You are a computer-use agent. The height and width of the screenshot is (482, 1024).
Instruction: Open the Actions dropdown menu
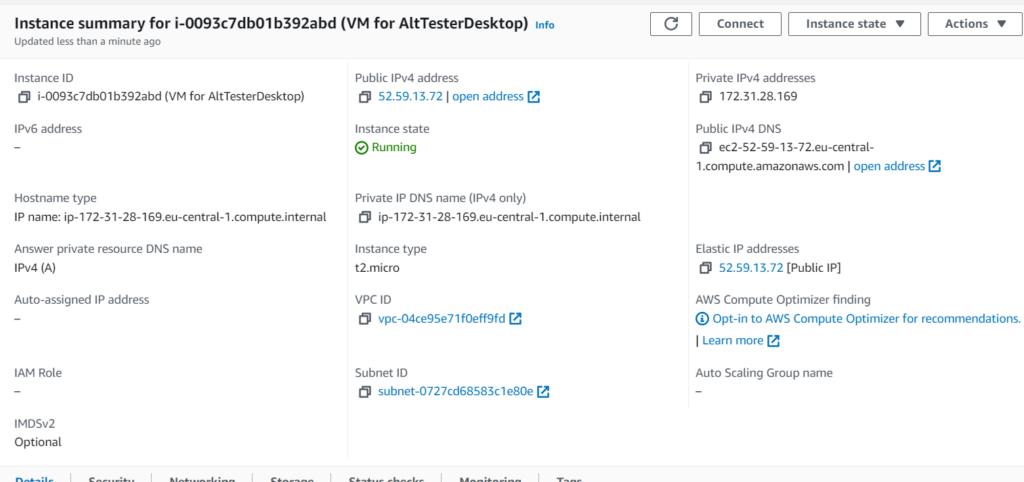976,24
